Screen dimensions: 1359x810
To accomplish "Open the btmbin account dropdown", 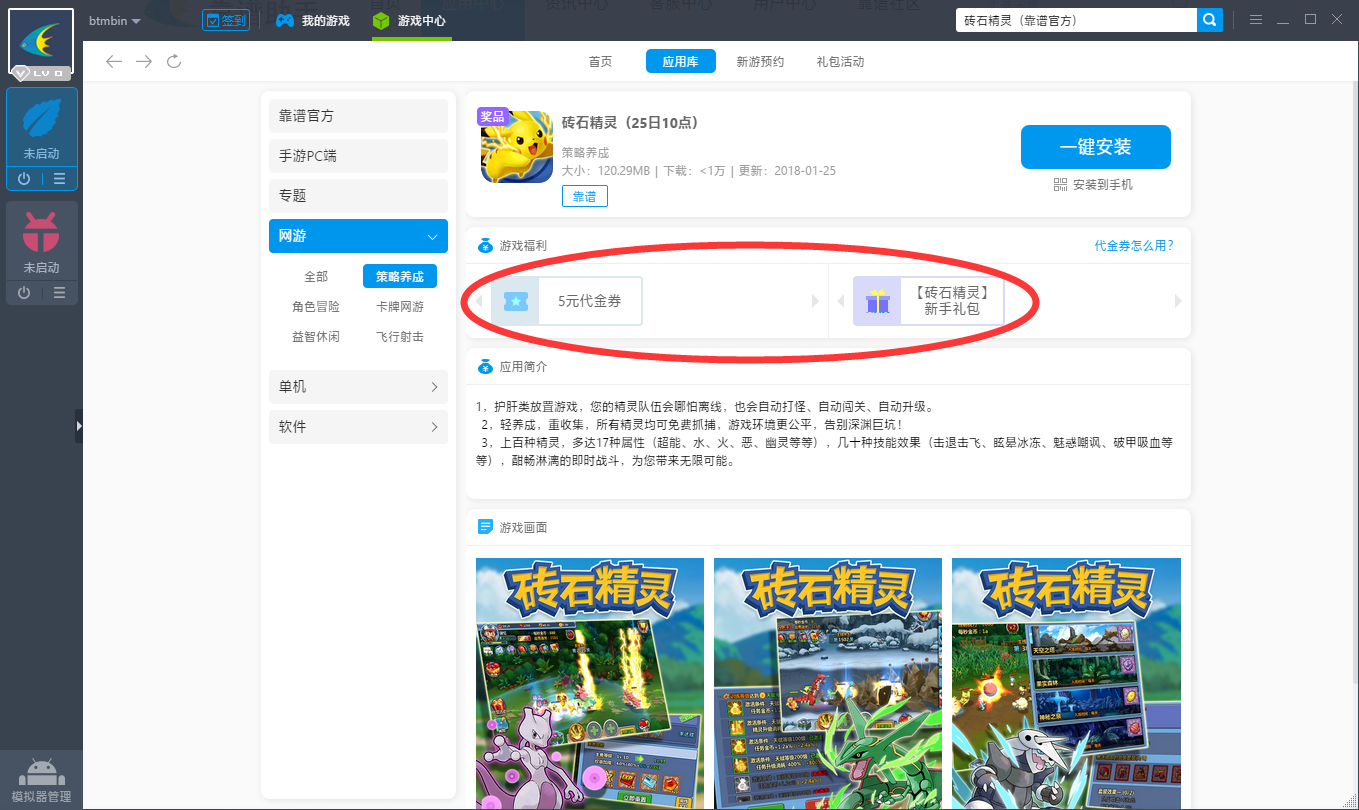I will 114,21.
